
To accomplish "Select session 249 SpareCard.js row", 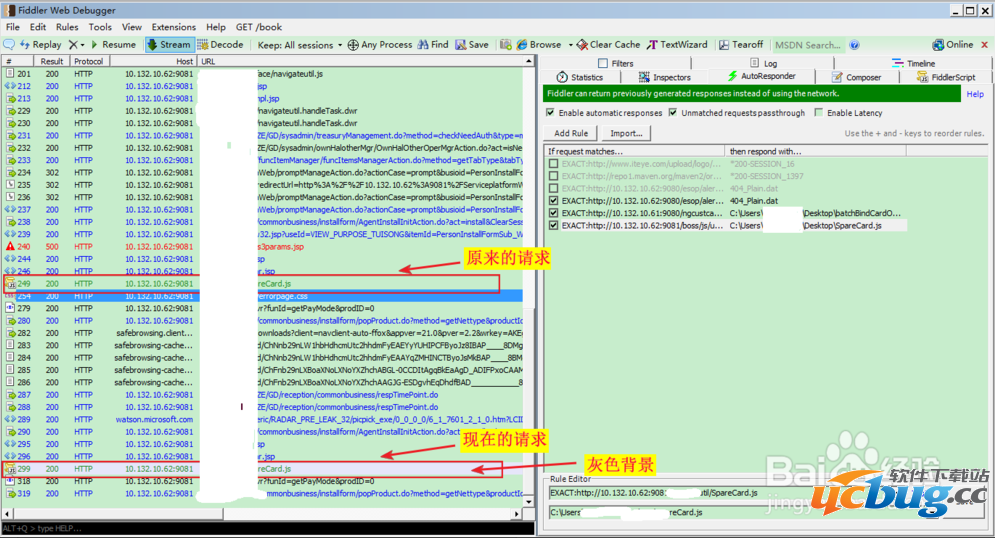I will 263,284.
